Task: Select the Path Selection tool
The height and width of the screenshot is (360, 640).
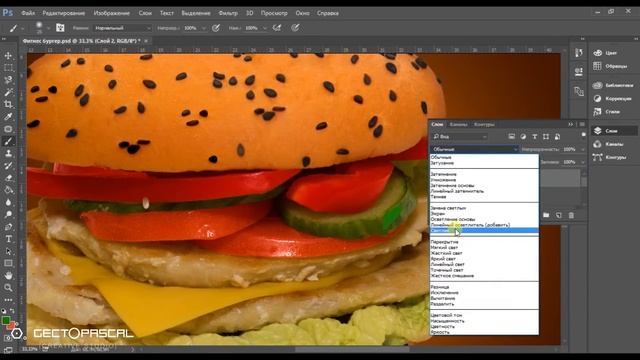Action: (8, 251)
